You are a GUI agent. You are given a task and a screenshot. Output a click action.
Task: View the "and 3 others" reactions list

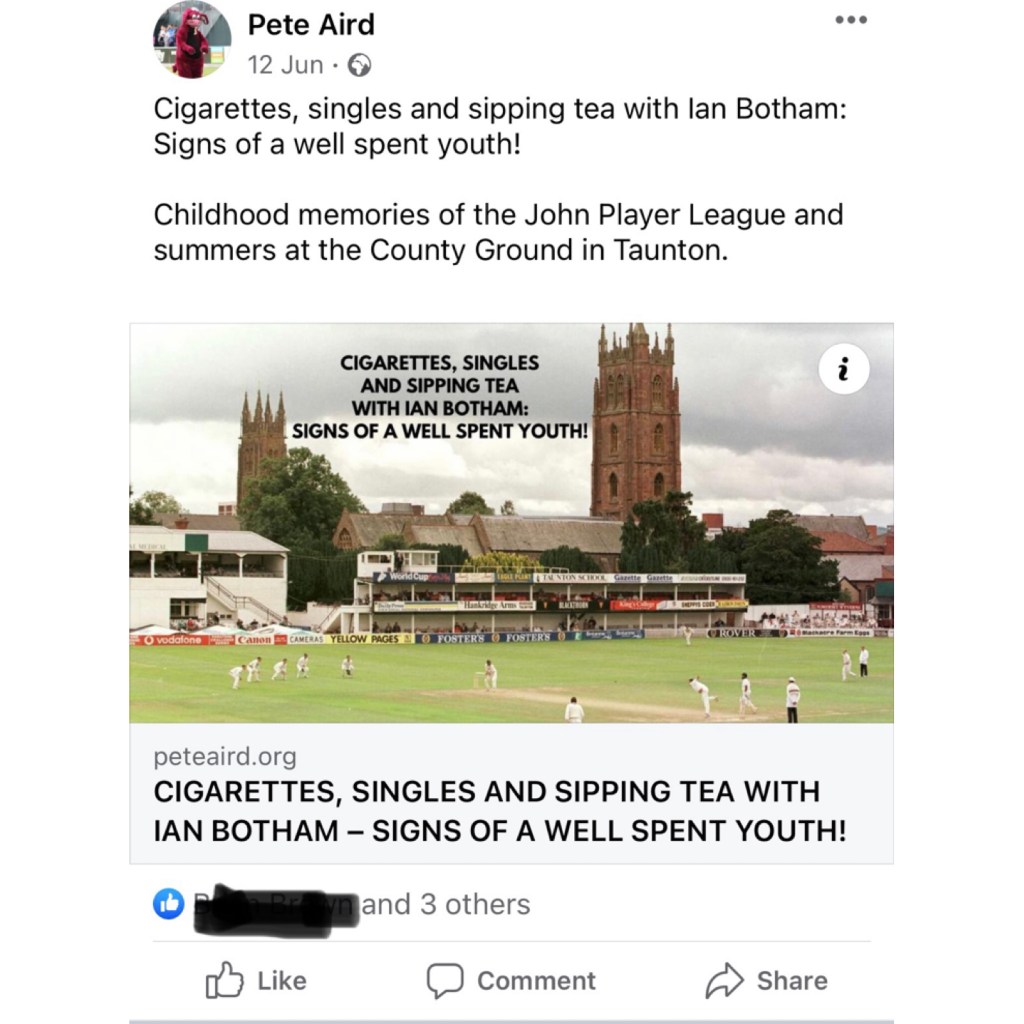click(x=445, y=904)
